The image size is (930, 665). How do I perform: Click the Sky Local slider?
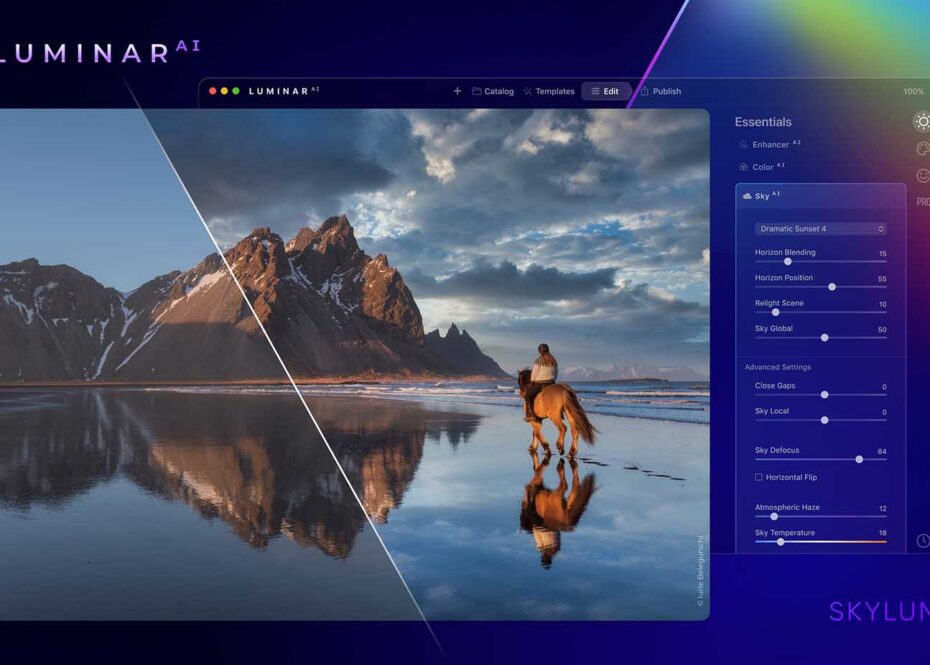pos(821,420)
